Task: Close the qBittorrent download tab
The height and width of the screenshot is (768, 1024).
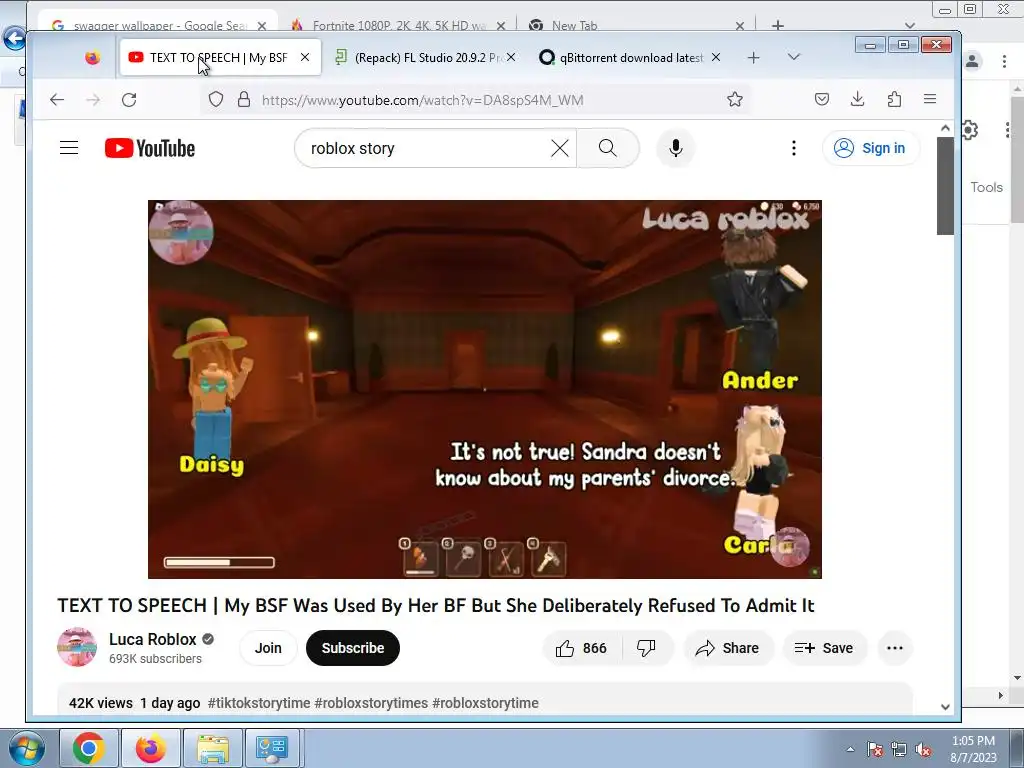Action: pyautogui.click(x=716, y=57)
